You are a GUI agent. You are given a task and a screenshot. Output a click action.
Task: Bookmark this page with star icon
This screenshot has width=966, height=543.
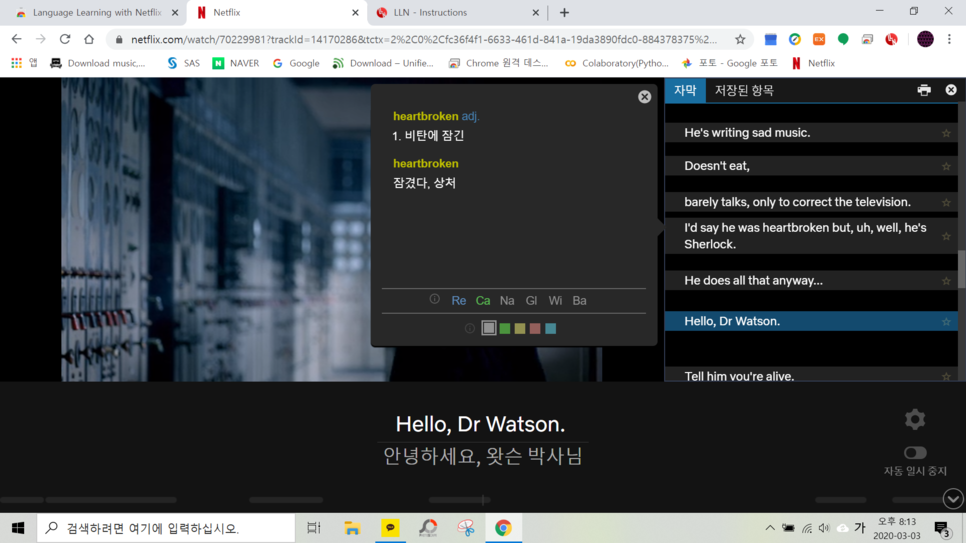(740, 39)
